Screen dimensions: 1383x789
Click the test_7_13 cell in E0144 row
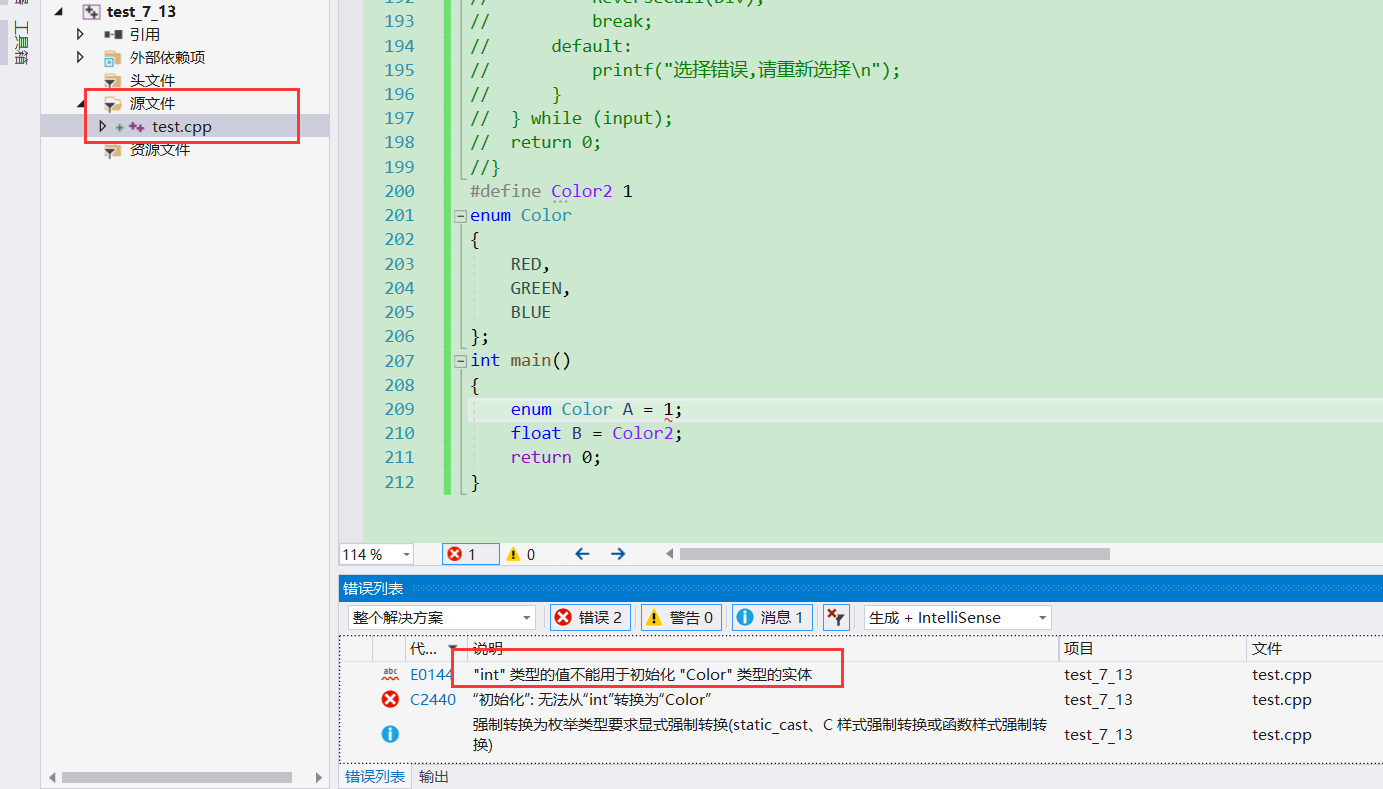tap(1098, 675)
